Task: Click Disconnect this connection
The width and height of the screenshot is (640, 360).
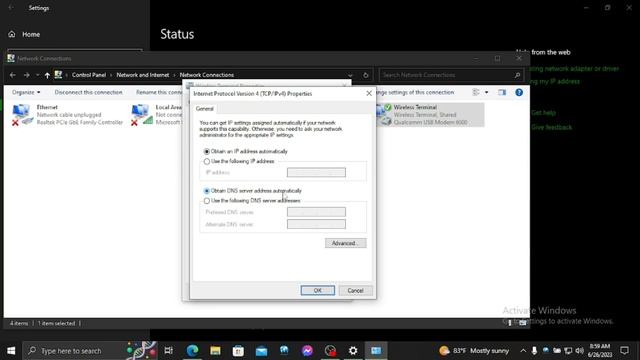Action: click(x=88, y=92)
